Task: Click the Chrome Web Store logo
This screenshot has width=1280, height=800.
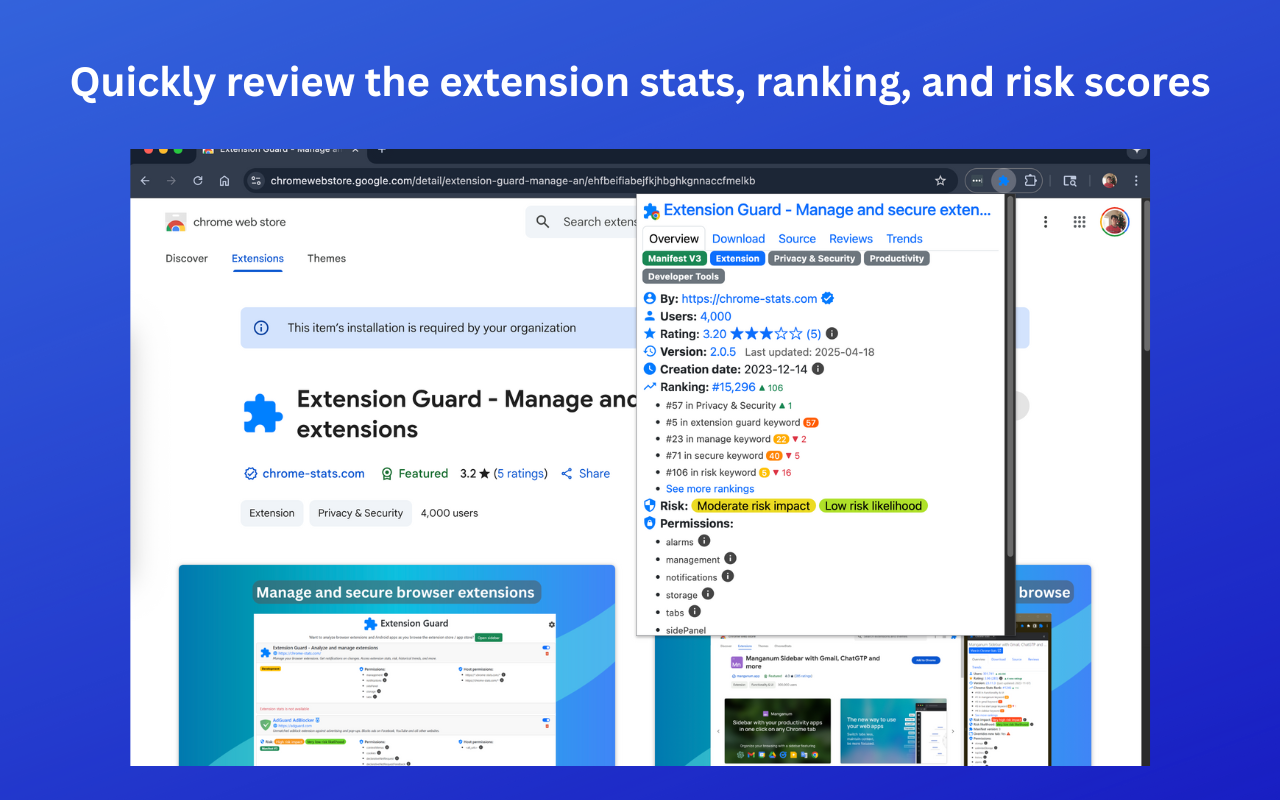Action: point(176,222)
